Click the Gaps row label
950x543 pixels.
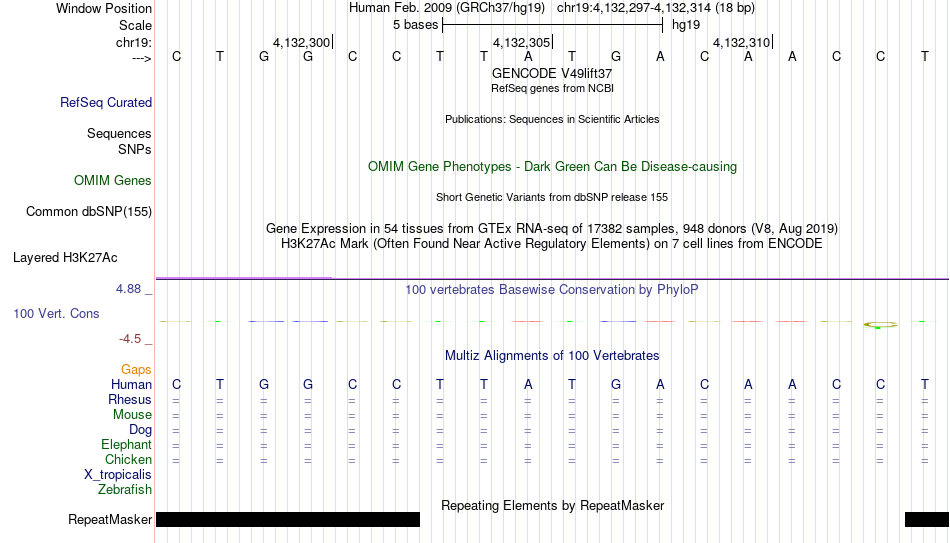coord(136,369)
